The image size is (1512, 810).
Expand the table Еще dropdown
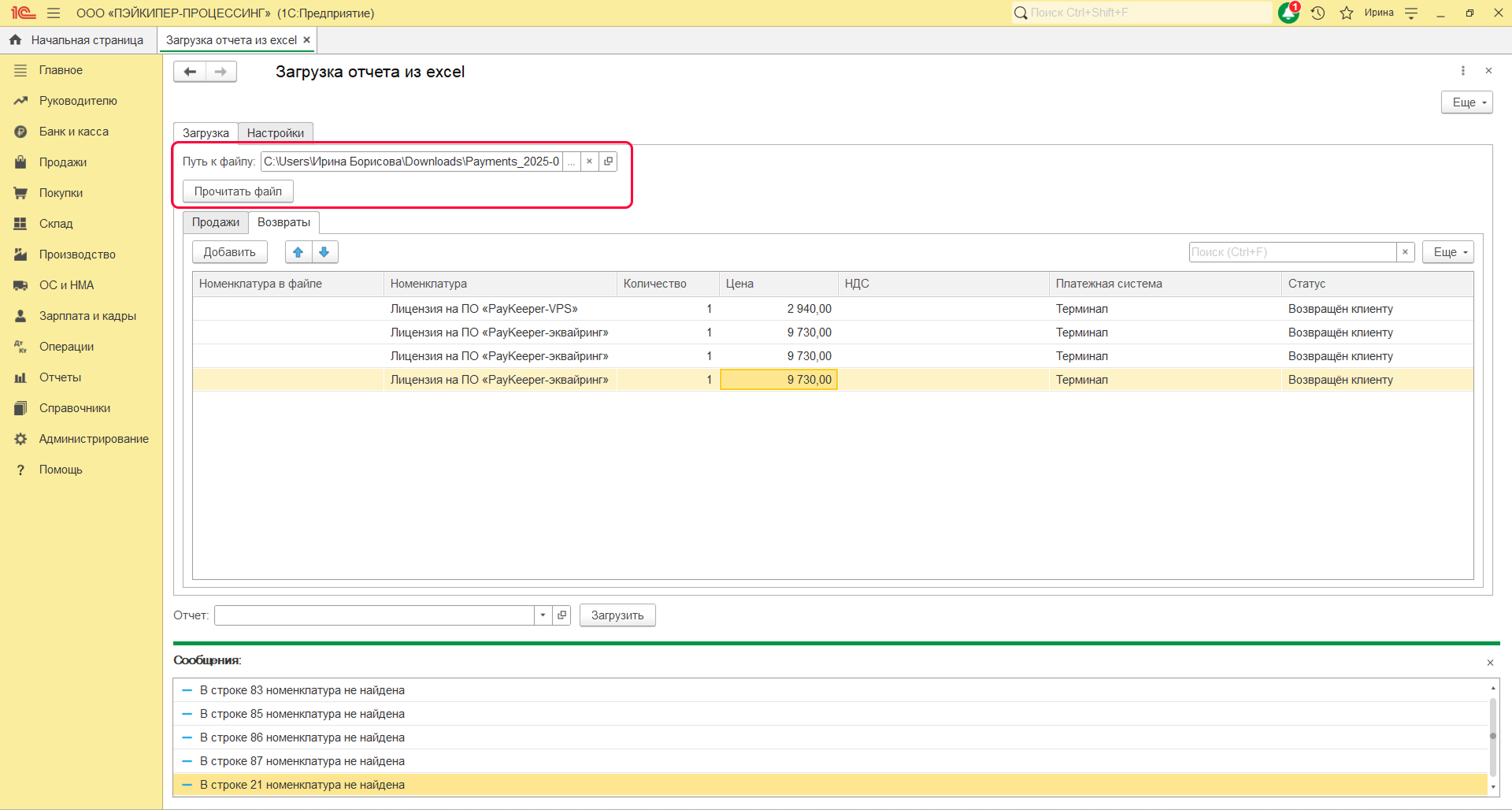[1447, 252]
